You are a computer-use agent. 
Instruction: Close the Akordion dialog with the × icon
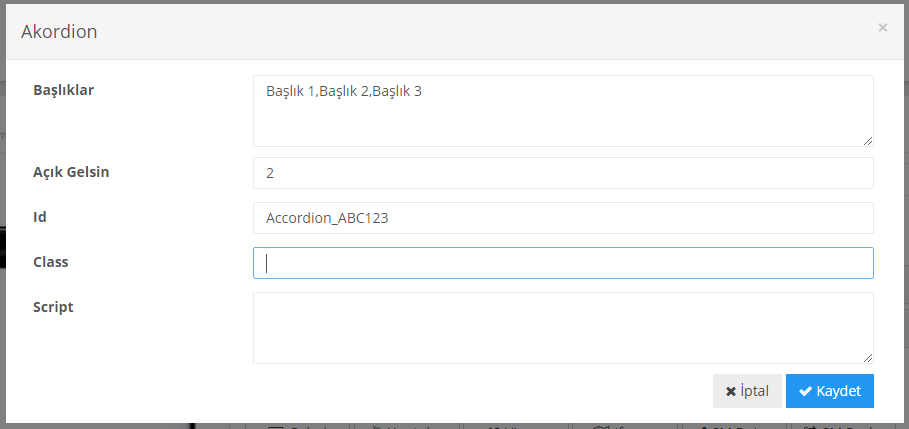[882, 28]
